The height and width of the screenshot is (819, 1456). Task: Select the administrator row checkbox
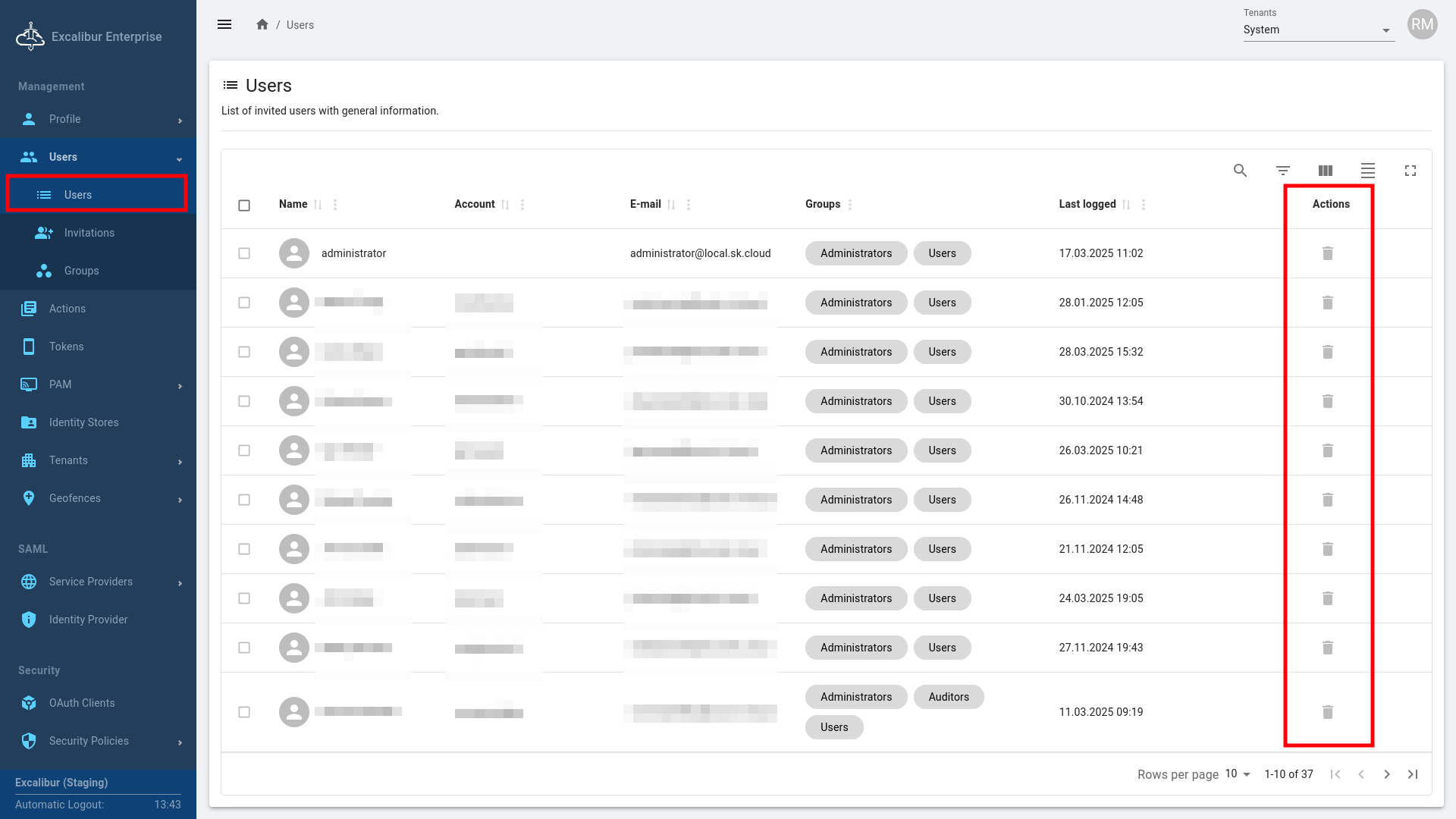pos(244,253)
